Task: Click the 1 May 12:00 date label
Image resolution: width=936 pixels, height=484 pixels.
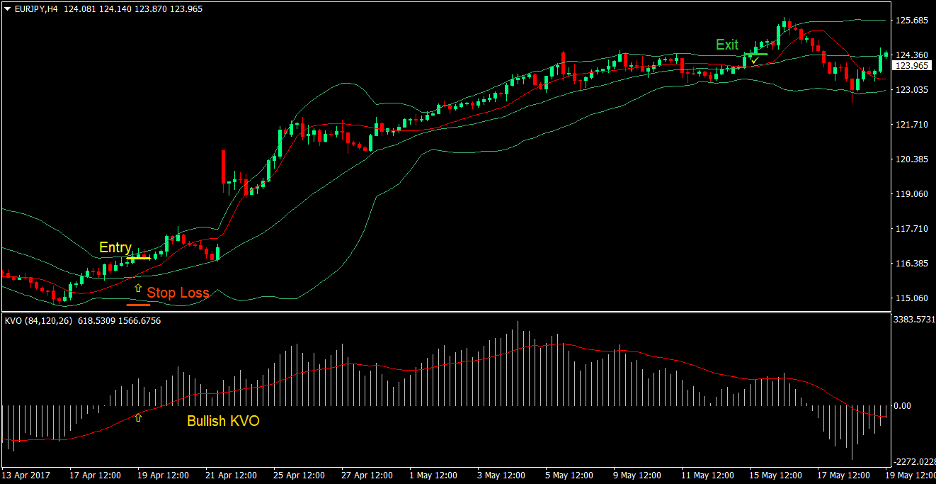Action: coord(432,475)
